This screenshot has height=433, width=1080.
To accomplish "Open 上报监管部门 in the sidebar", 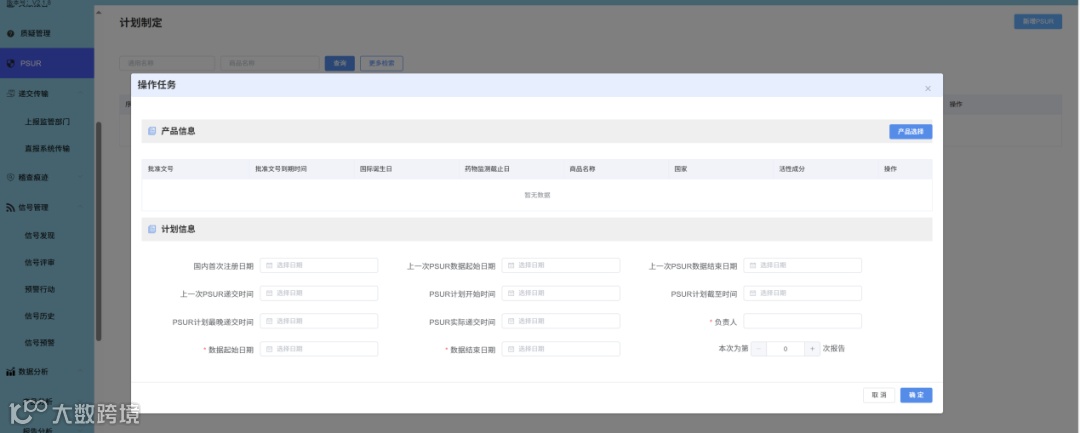I will tap(47, 121).
